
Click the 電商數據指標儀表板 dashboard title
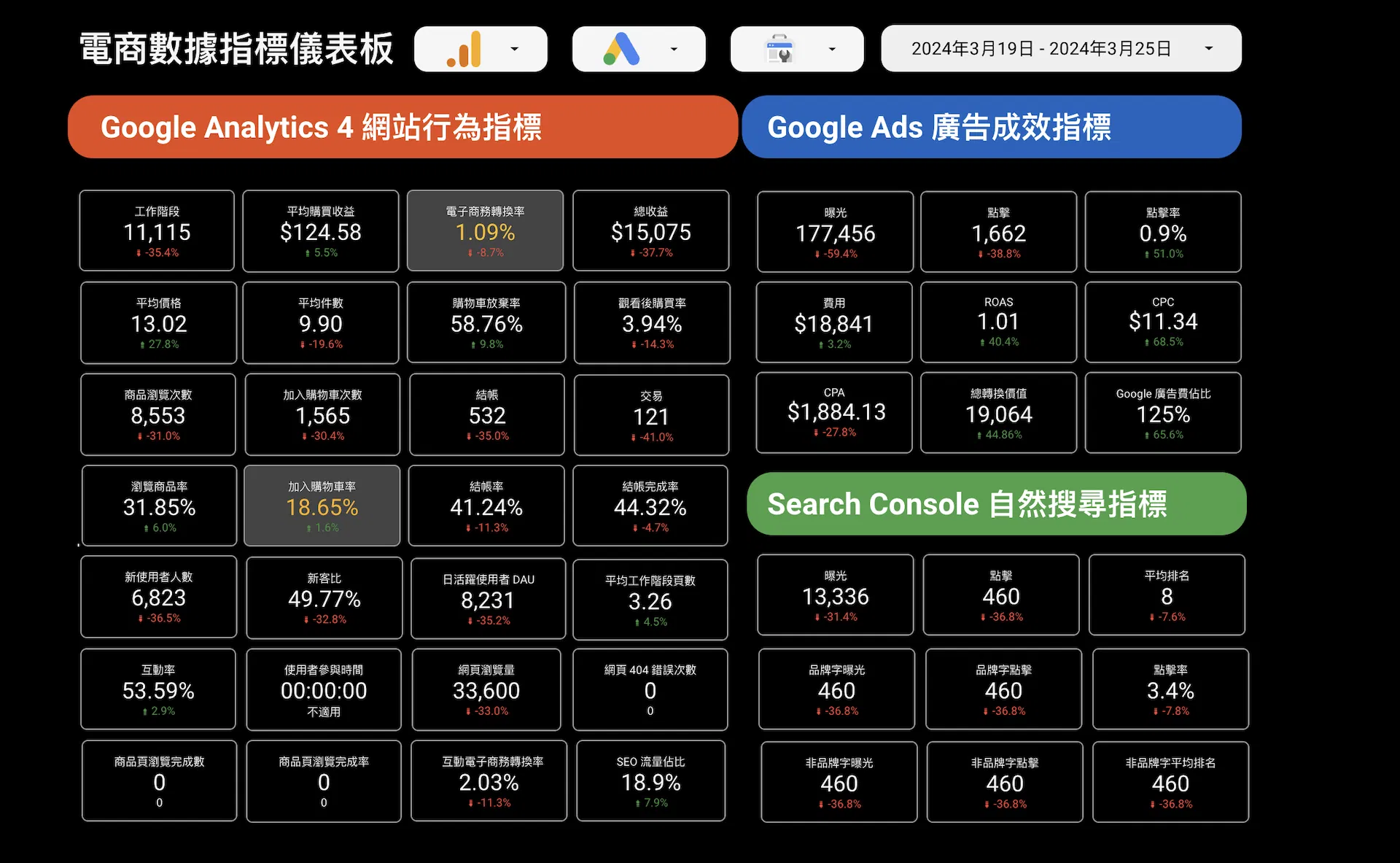click(236, 49)
